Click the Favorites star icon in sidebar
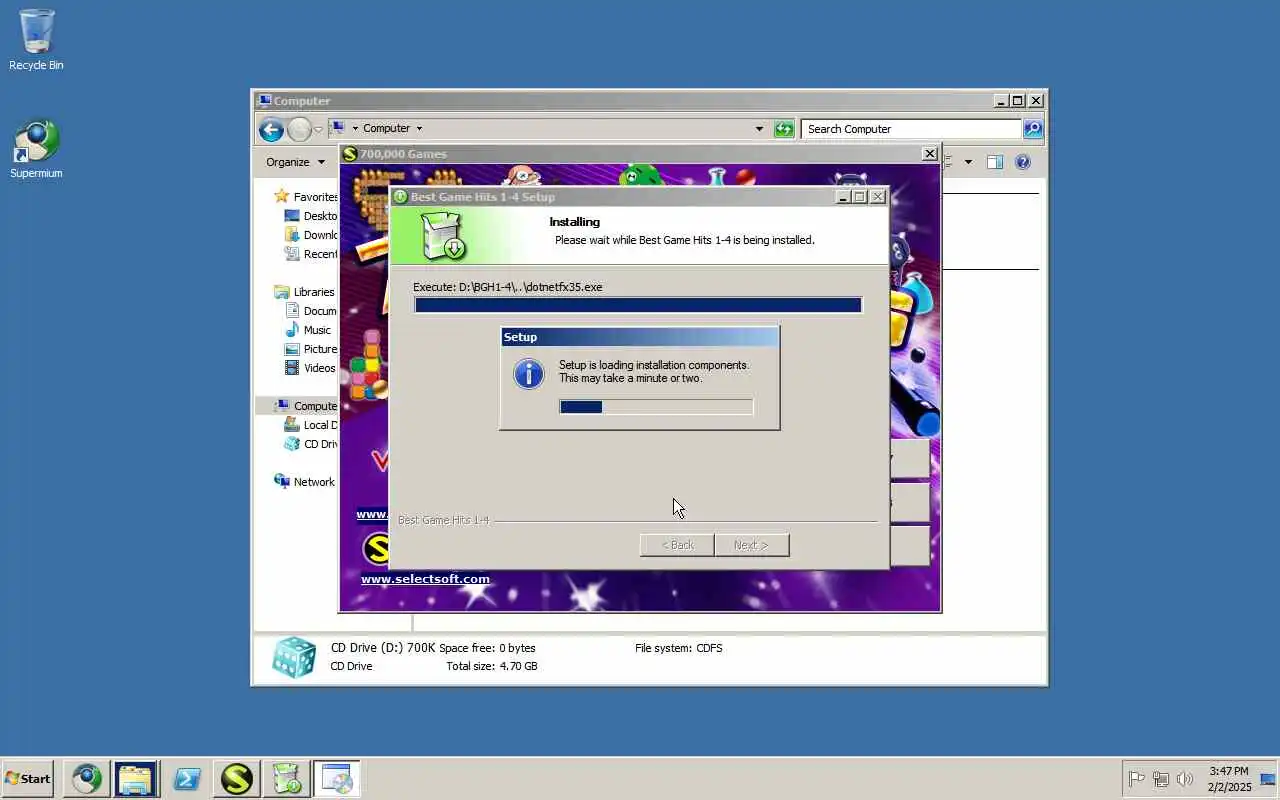Screen dimensions: 1280x800 282,197
